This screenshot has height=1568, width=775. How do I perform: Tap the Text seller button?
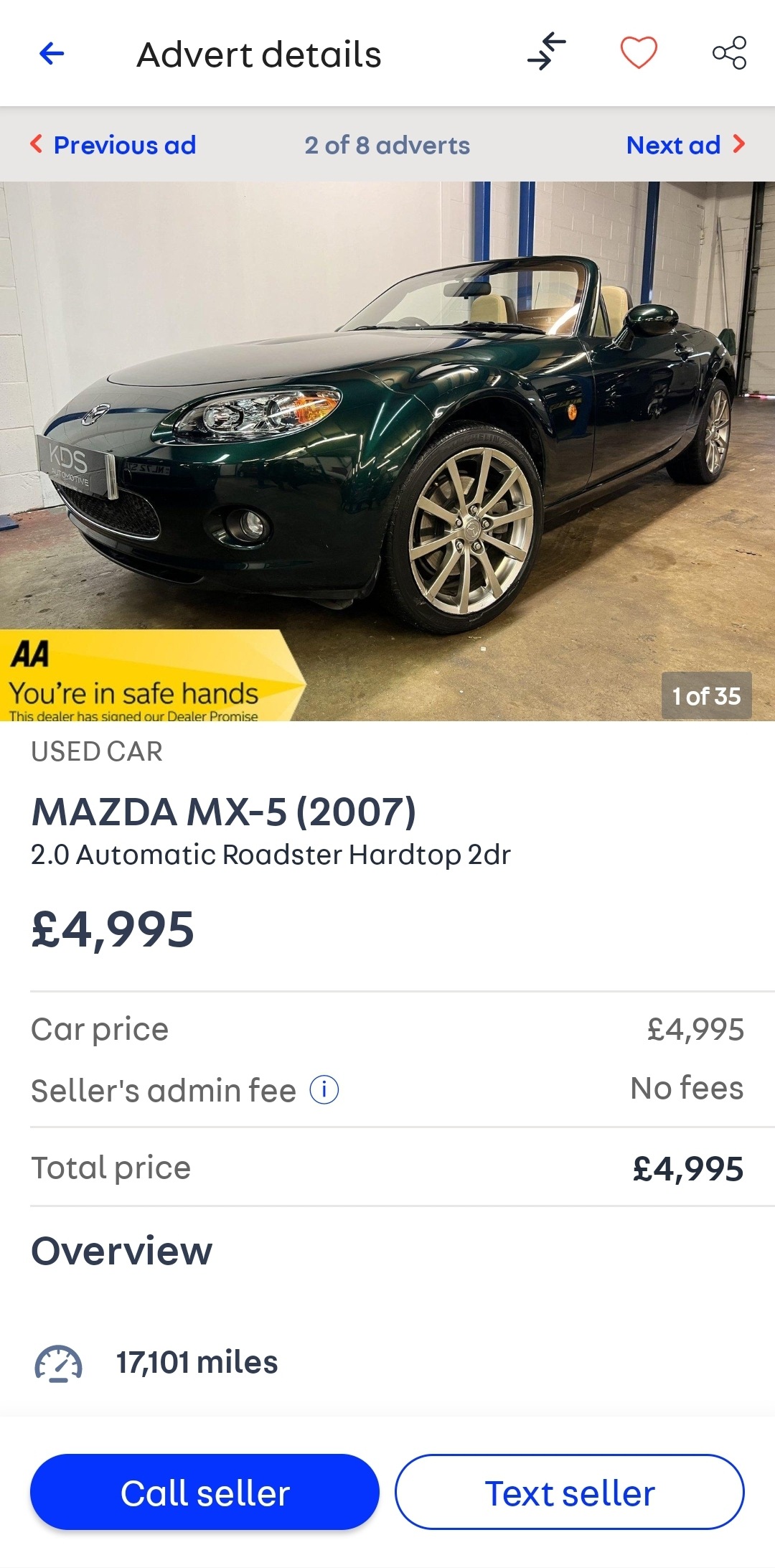click(x=570, y=1492)
